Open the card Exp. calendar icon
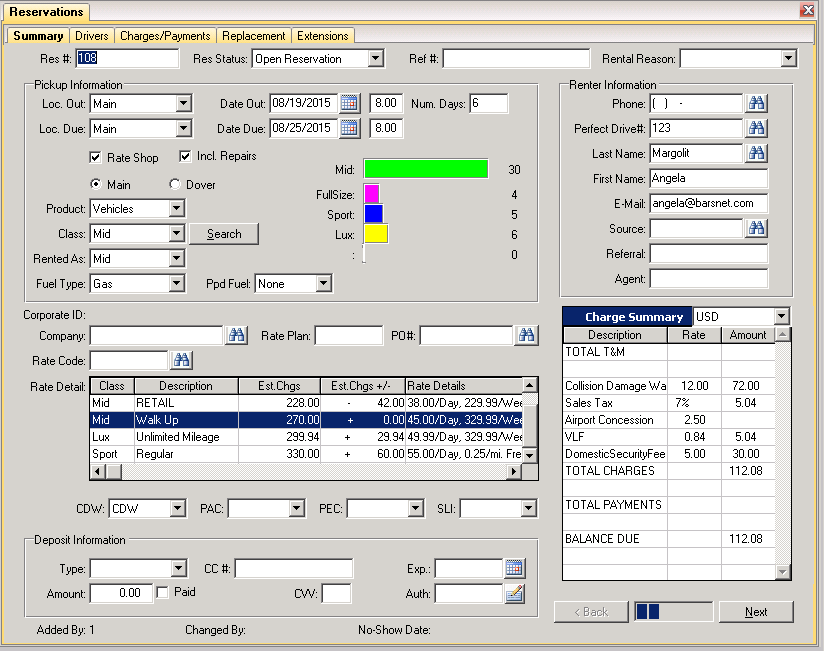 514,568
